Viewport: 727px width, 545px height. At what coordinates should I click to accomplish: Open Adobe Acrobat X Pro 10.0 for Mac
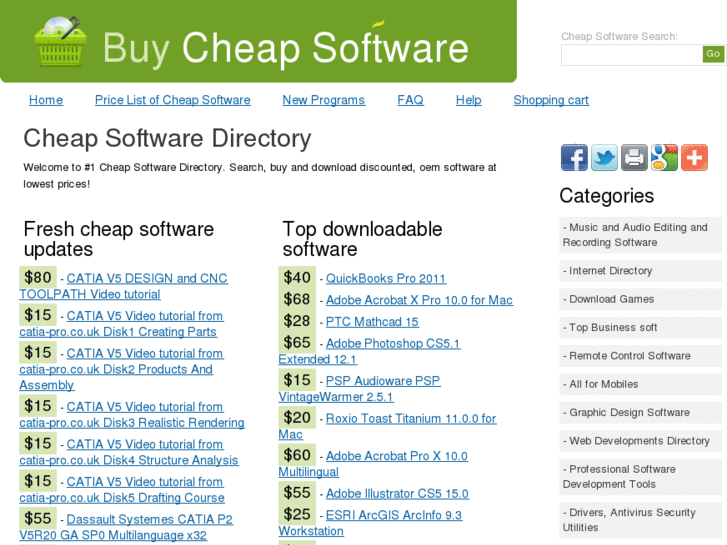coord(419,300)
